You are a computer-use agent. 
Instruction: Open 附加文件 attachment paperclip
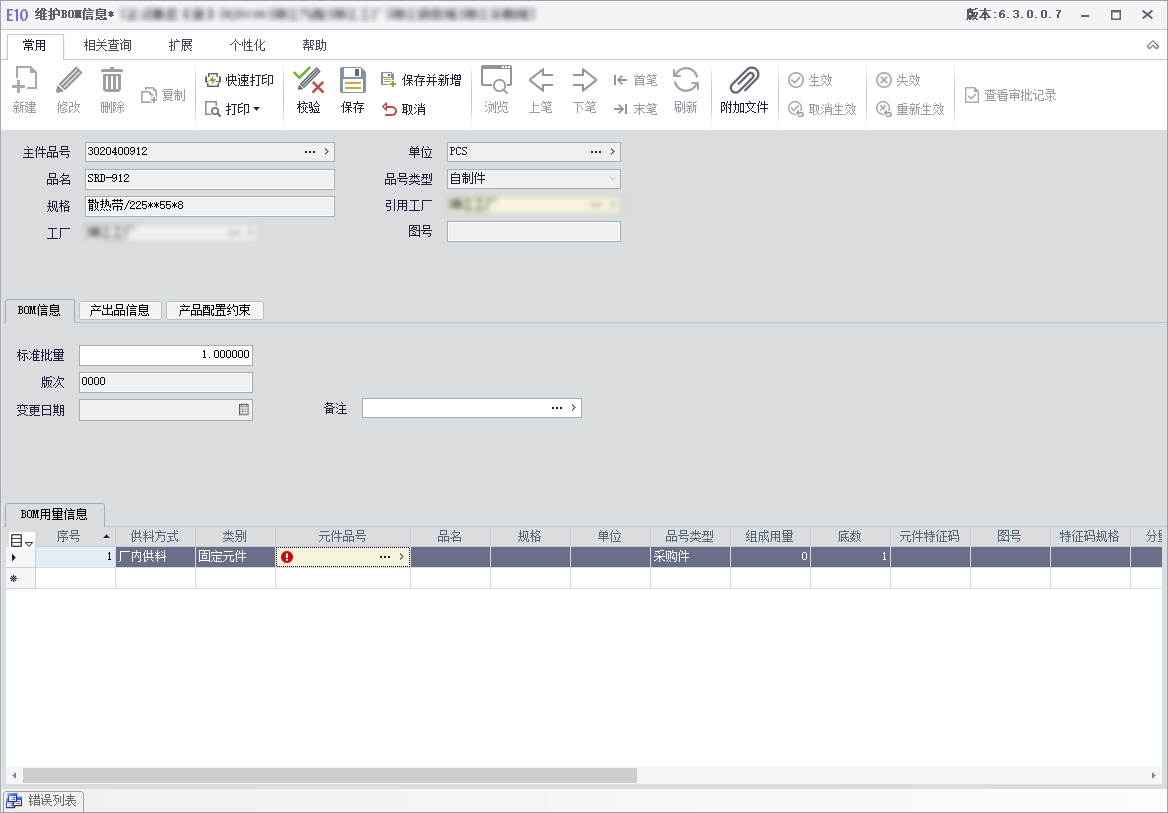coord(744,89)
